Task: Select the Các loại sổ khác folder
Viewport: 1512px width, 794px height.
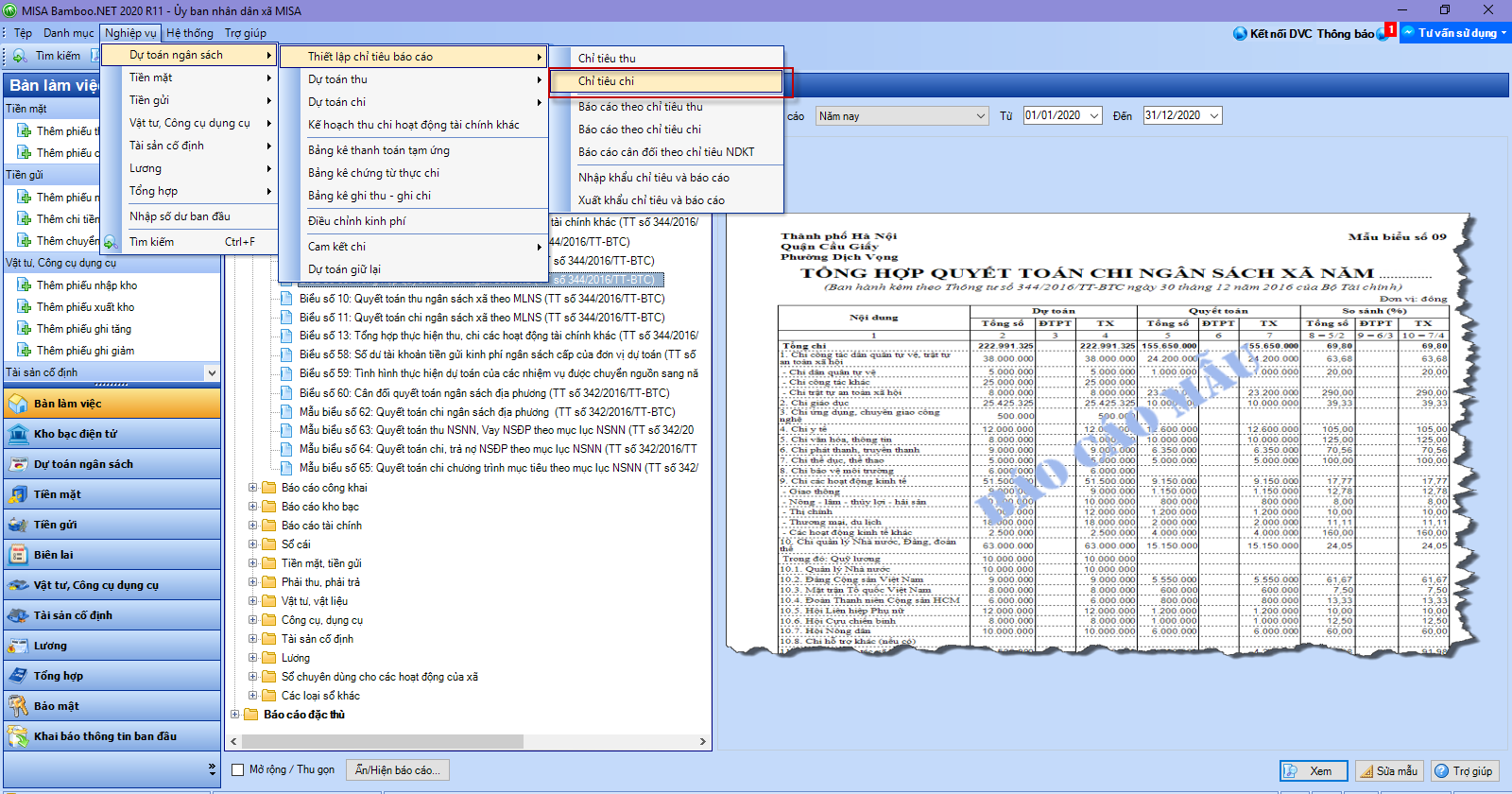Action: click(320, 696)
